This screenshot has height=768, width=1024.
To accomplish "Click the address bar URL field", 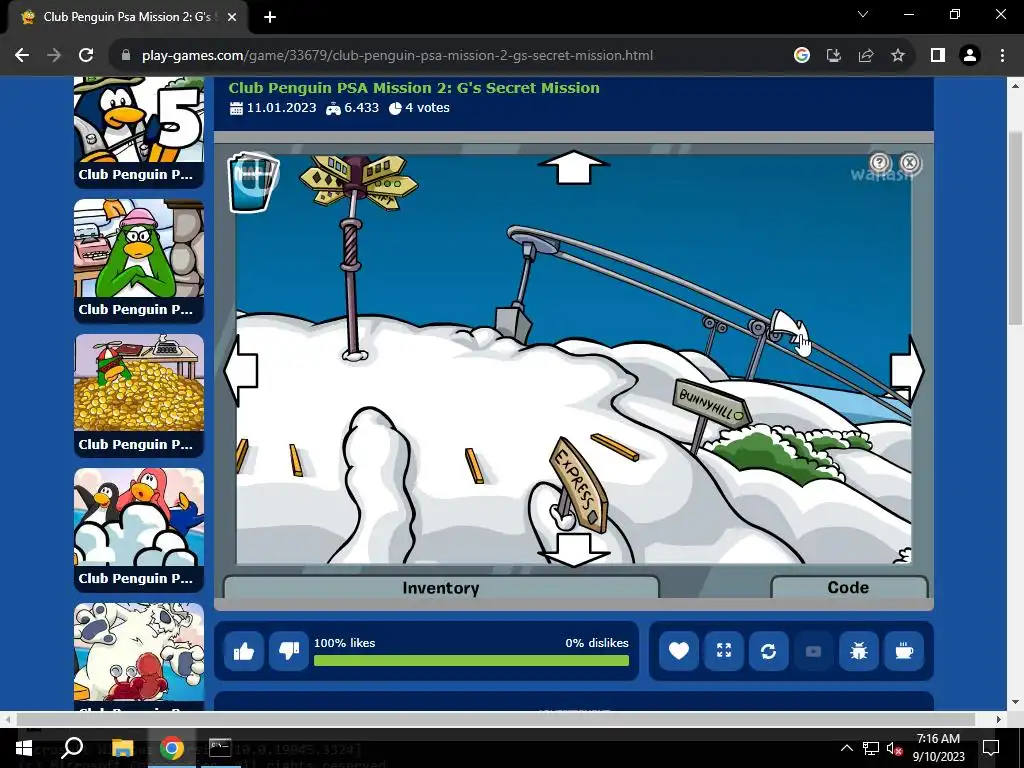I will 397,56.
